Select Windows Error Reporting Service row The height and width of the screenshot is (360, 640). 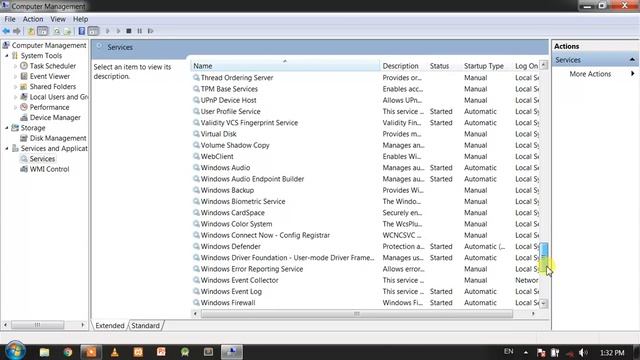pos(365,269)
